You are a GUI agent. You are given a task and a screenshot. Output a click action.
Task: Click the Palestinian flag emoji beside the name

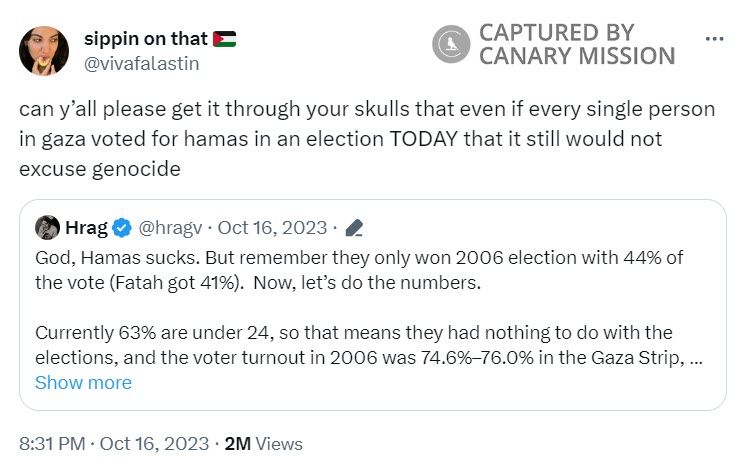224,40
